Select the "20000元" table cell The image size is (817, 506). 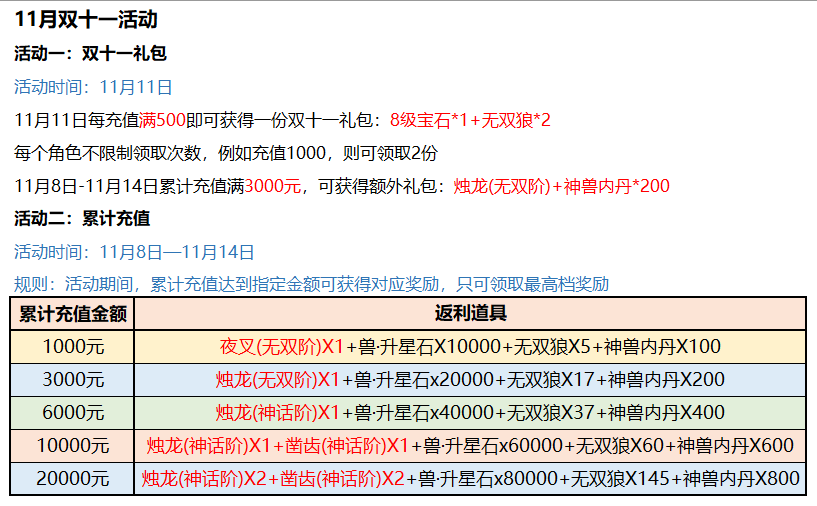point(73,479)
